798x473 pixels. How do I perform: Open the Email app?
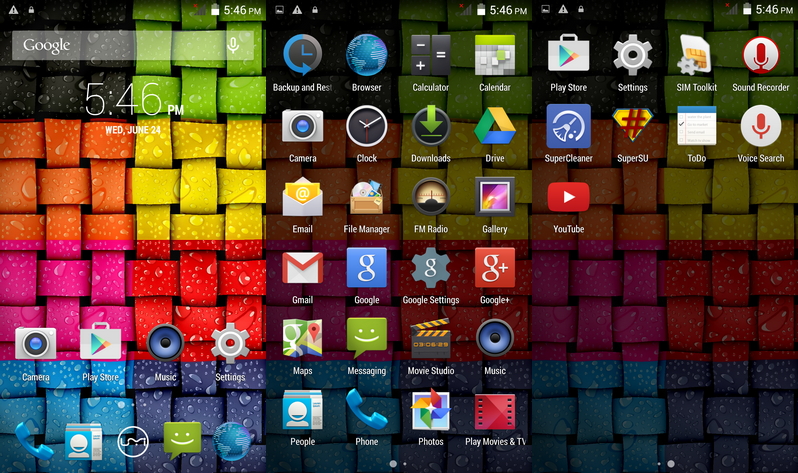pyautogui.click(x=302, y=197)
